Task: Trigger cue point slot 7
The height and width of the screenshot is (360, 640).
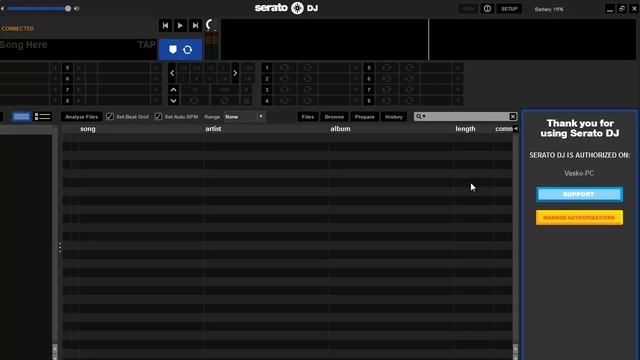Action: click(67, 90)
